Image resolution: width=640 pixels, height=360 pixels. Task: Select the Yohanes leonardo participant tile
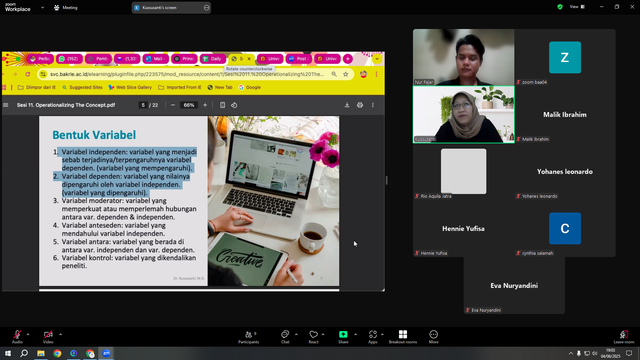[x=565, y=171]
